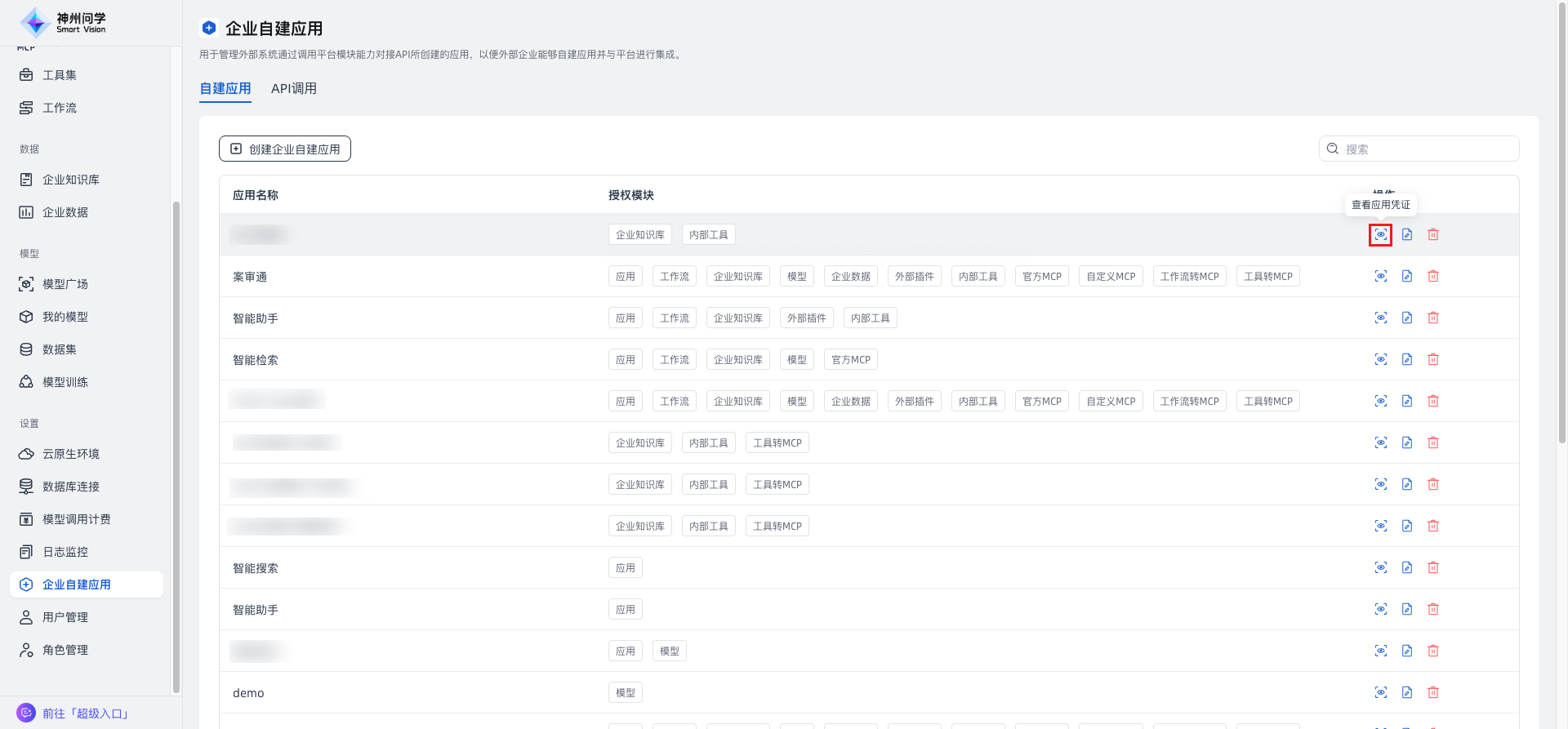
Task: Open 工具集 in sidebar
Action: point(59,75)
